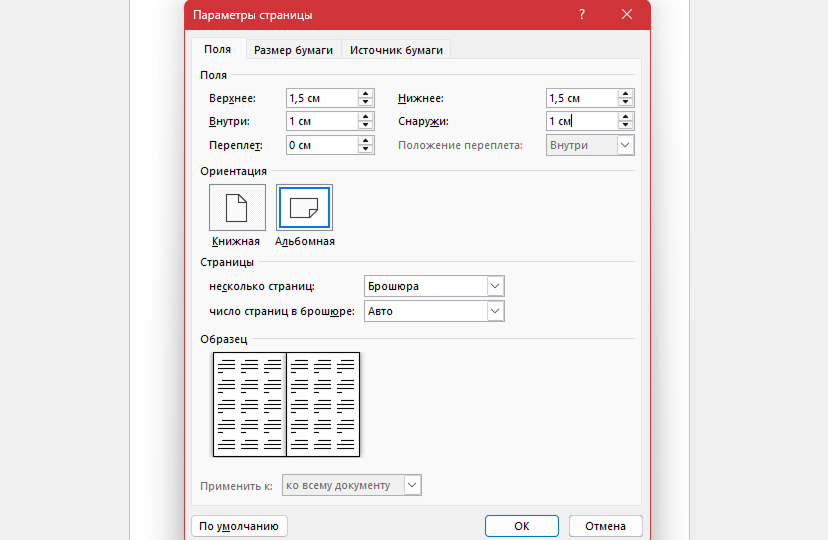The image size is (828, 540).
Task: Switch to the Поля tab
Action: click(218, 49)
